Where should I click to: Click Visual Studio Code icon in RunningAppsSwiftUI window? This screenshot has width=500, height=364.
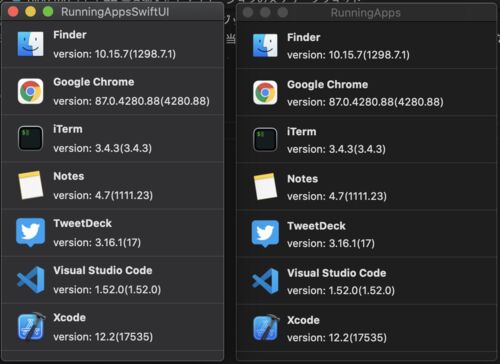tap(31, 280)
